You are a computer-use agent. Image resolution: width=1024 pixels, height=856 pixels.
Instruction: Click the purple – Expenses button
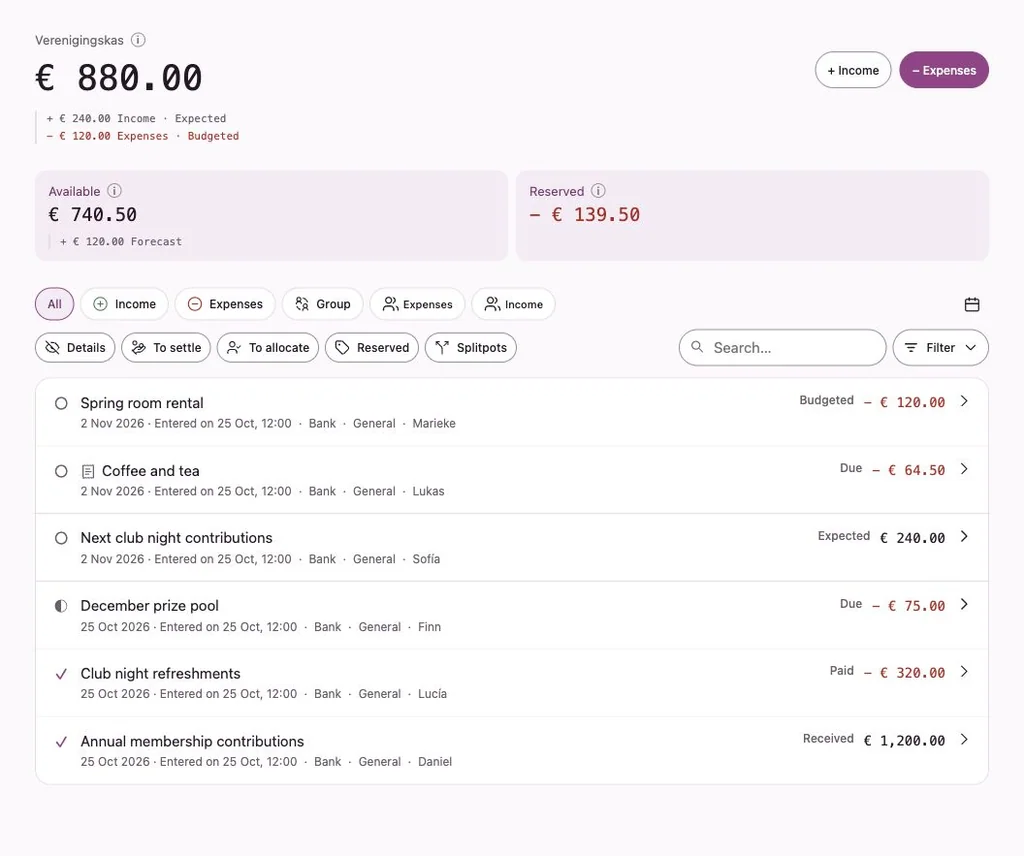click(x=944, y=70)
